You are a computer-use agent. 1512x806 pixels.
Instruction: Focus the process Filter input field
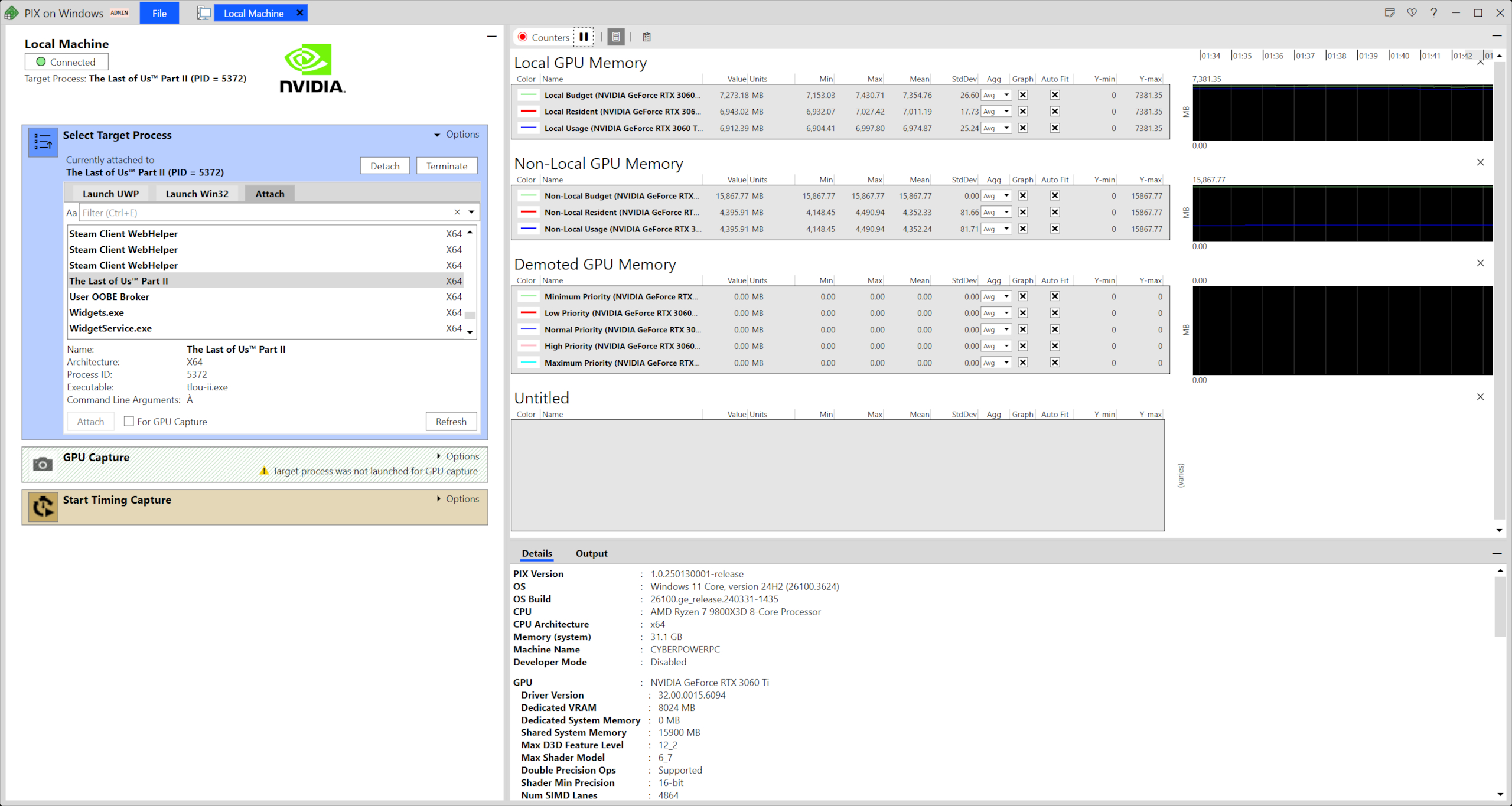(x=266, y=213)
